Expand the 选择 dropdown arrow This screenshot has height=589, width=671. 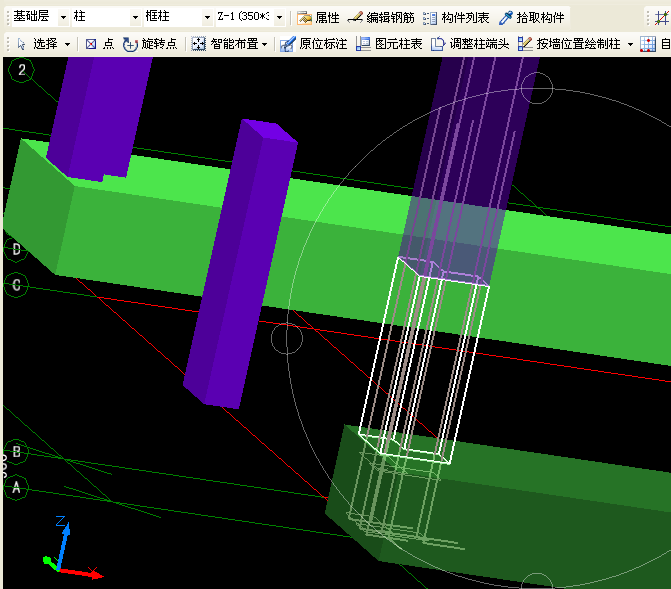pyautogui.click(x=67, y=44)
